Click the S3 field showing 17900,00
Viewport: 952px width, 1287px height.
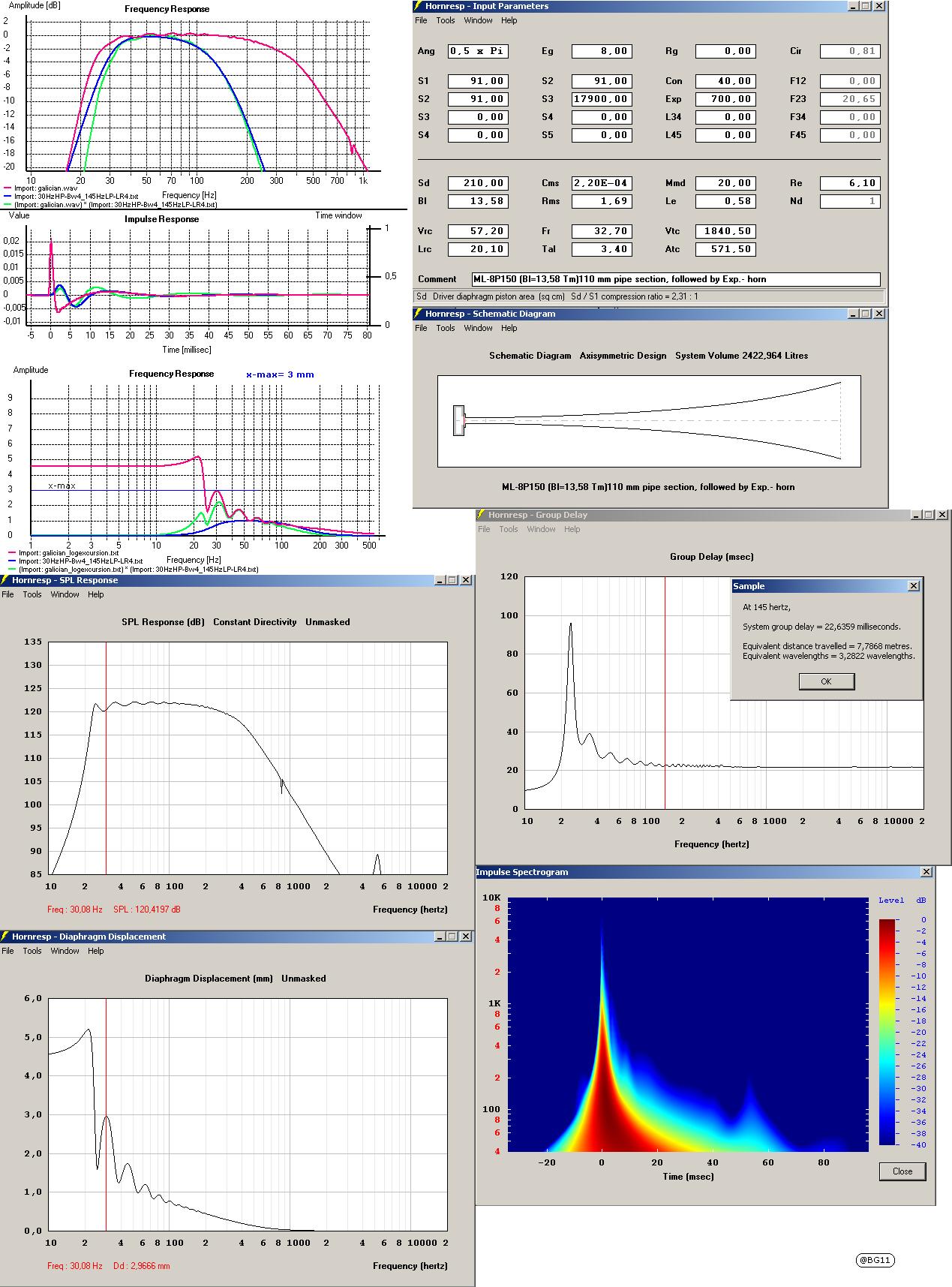tap(602, 99)
